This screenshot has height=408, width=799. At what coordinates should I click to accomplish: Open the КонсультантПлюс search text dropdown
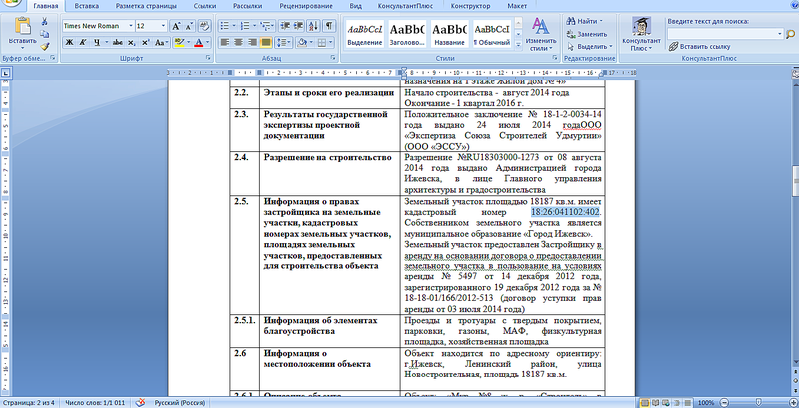tap(780, 34)
